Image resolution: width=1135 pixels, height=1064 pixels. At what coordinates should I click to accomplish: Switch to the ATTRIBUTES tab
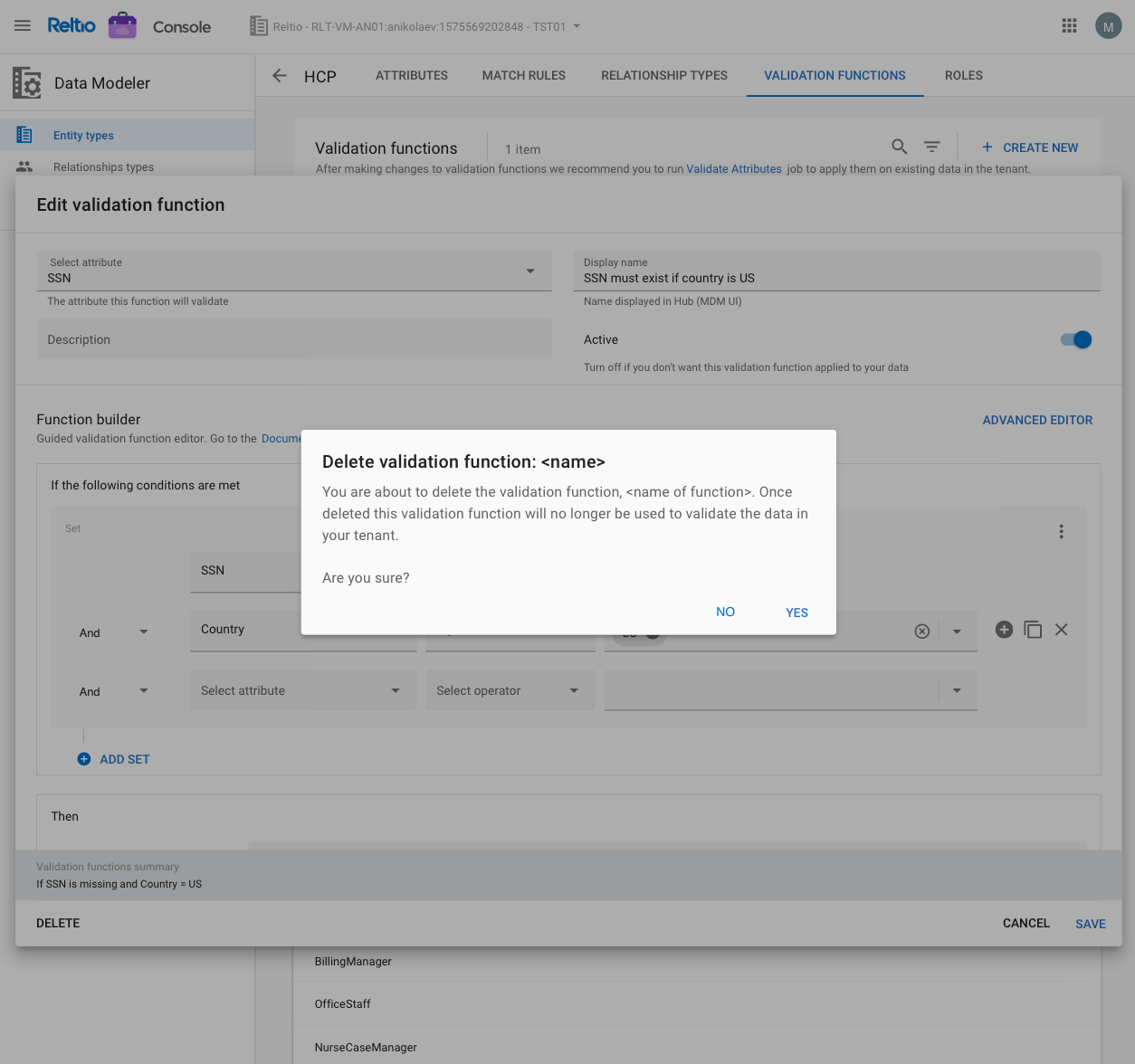coord(412,75)
